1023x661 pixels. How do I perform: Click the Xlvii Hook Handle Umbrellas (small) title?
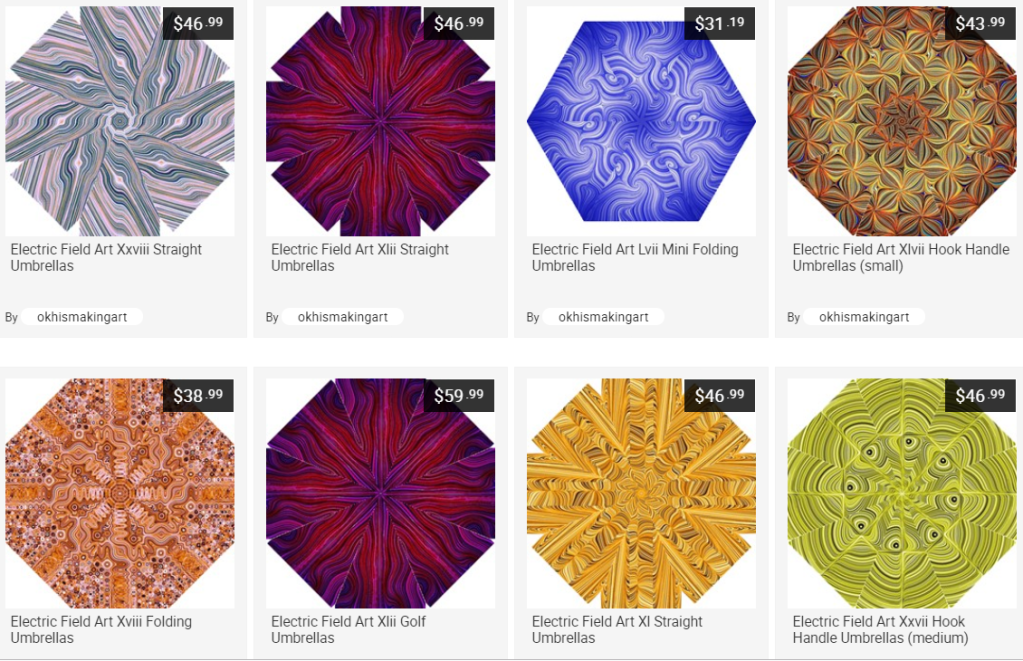[901, 258]
